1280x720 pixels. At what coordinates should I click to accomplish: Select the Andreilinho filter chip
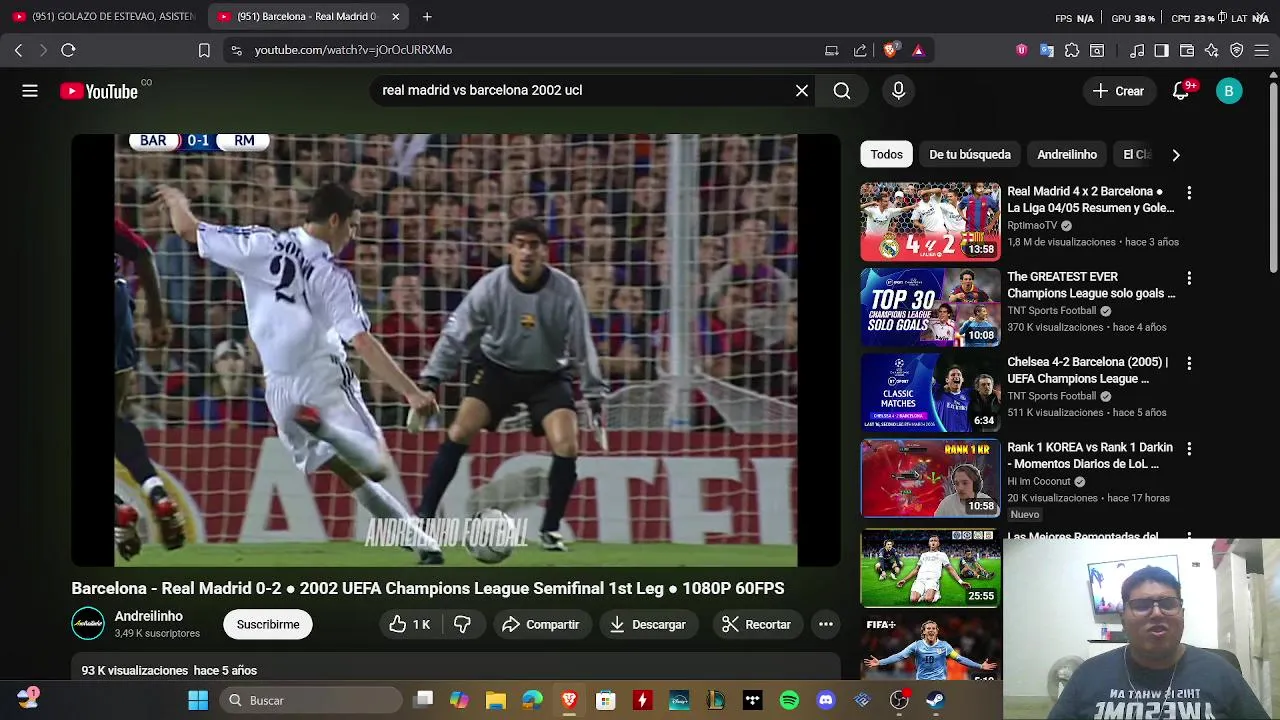[1067, 154]
